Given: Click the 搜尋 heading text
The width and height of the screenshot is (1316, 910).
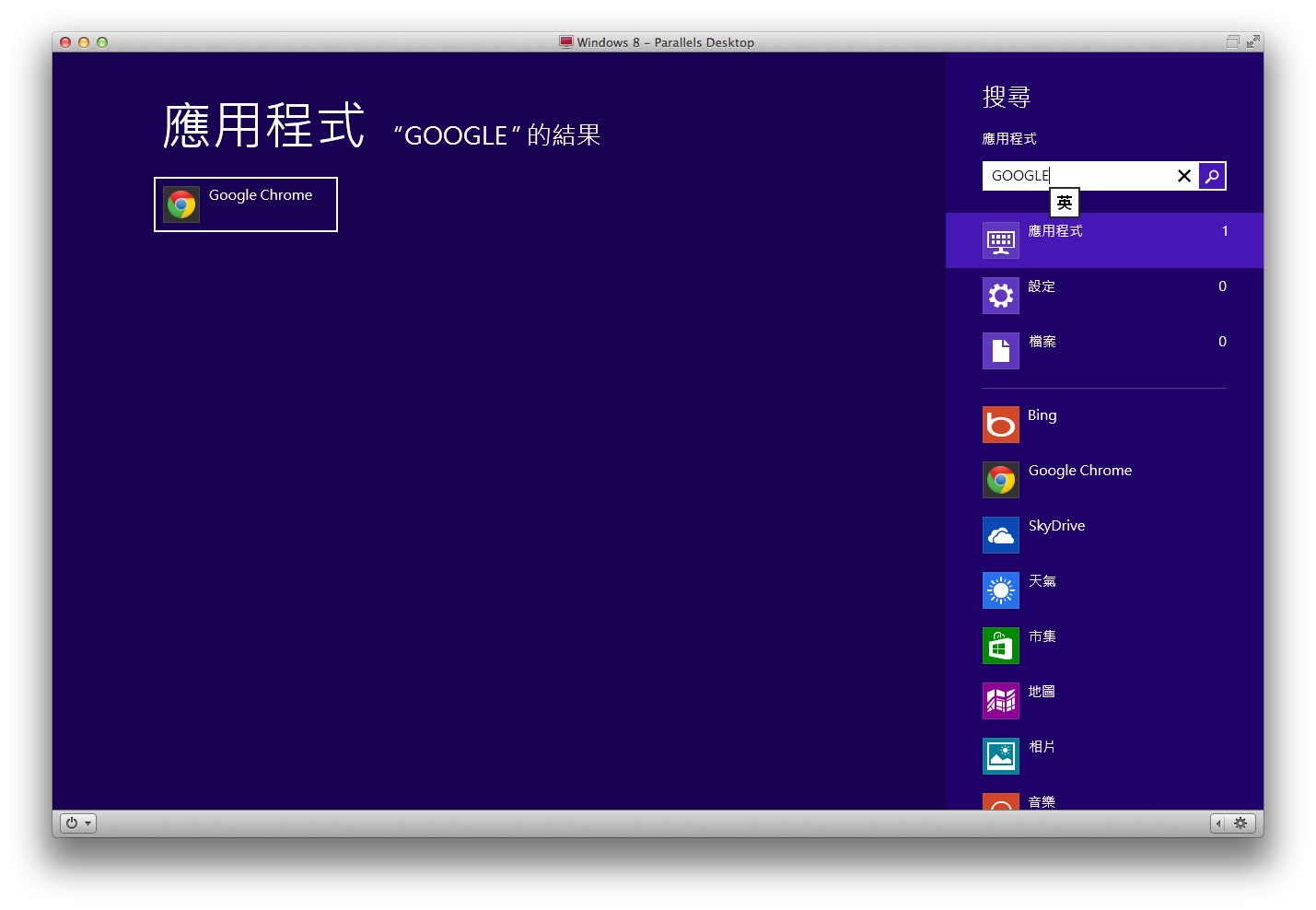Looking at the screenshot, I should pyautogui.click(x=1007, y=97).
